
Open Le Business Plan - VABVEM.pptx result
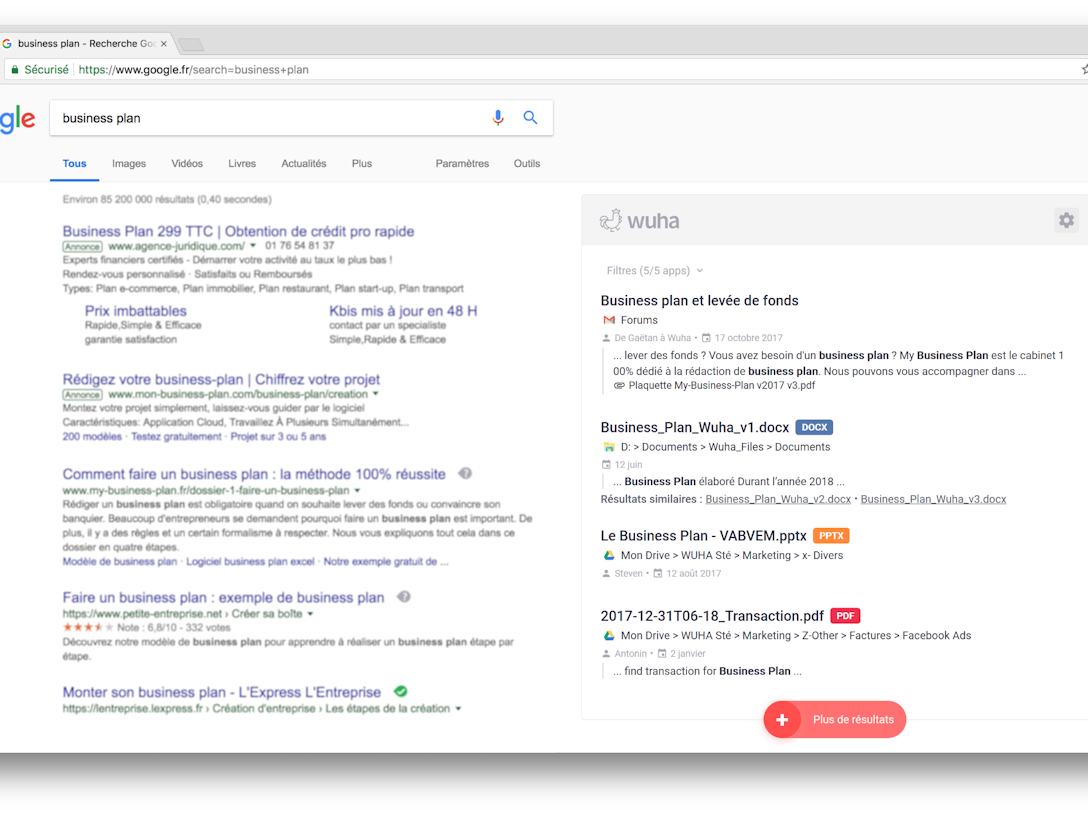[704, 536]
